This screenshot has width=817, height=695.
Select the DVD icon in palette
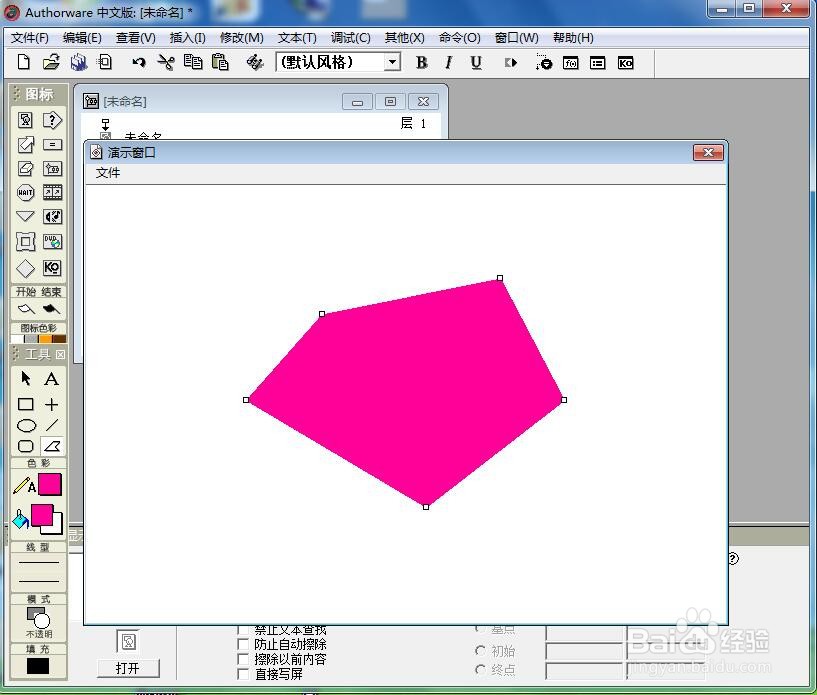pyautogui.click(x=52, y=241)
